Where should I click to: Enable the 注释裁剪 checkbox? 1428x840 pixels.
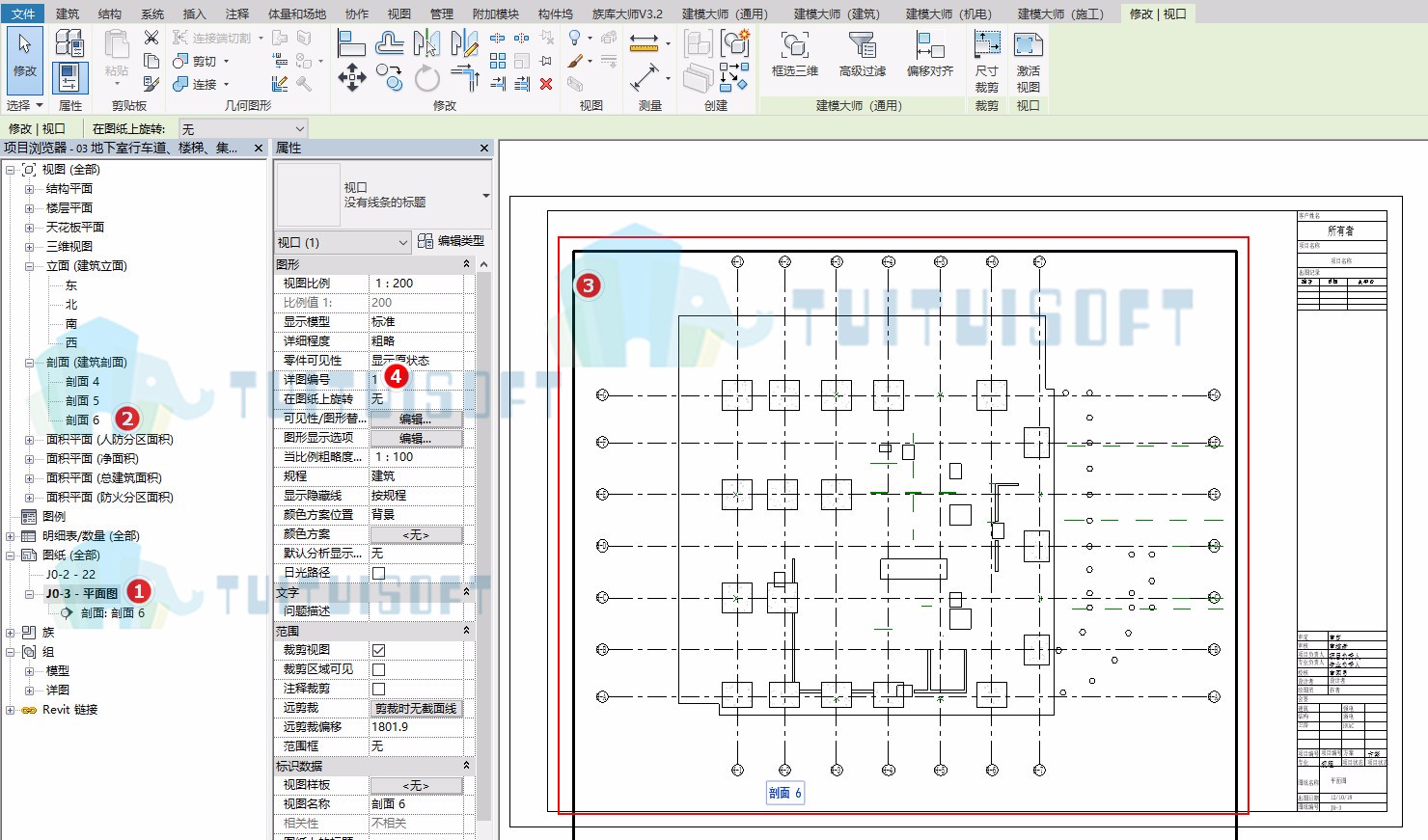[x=379, y=689]
